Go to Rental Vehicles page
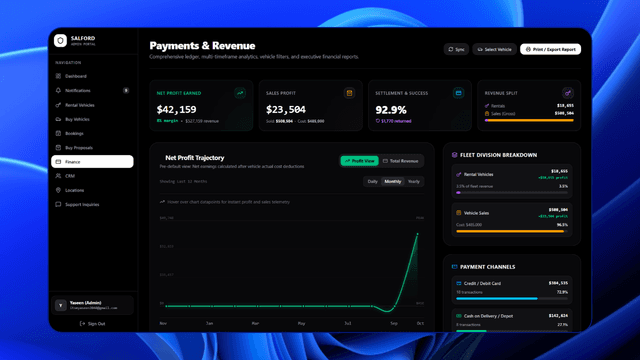 pyautogui.click(x=92, y=105)
